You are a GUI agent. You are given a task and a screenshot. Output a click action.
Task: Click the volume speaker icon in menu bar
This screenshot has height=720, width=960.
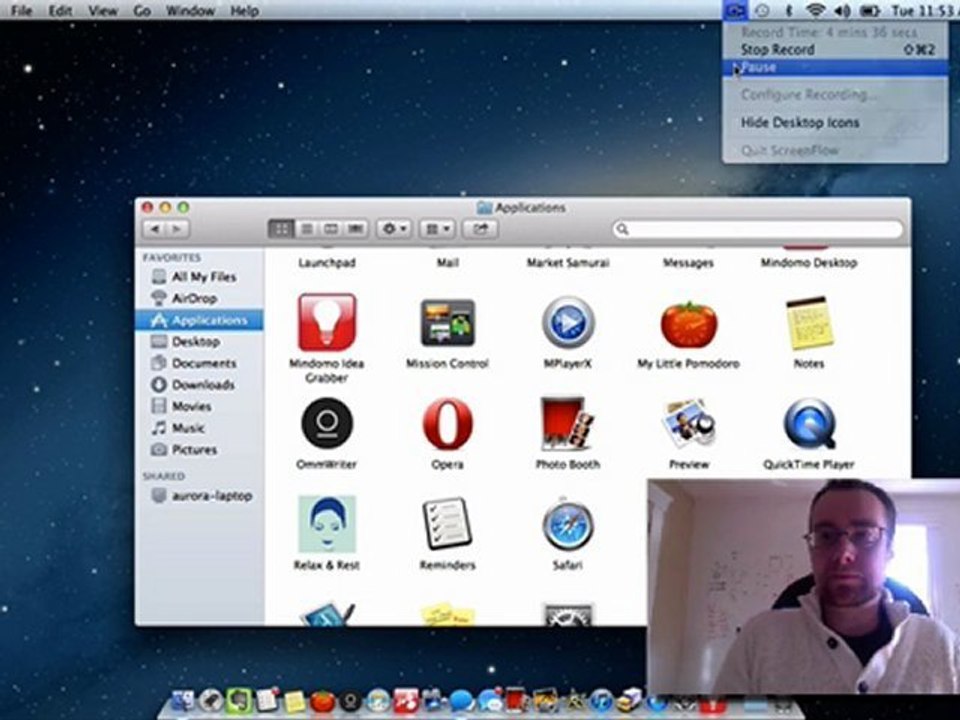point(842,10)
